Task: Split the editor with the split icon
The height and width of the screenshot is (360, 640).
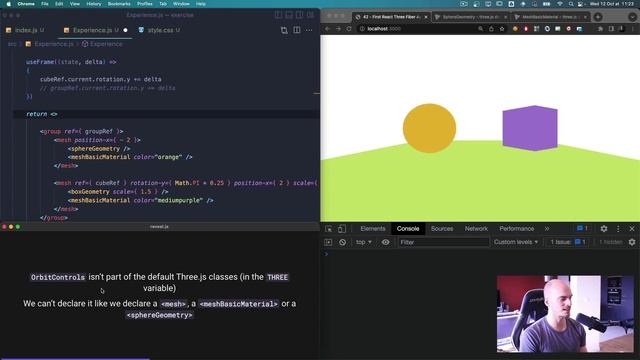Action: point(297,30)
